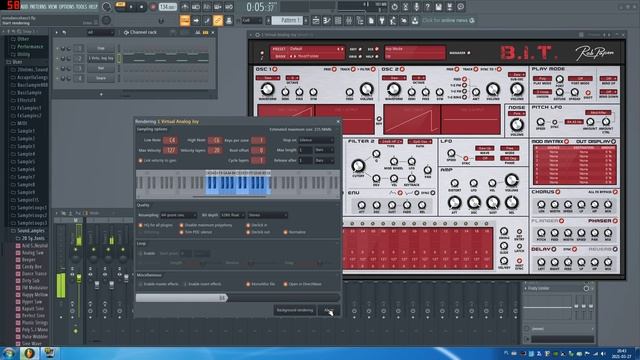Click the rendering progress bar
The height and width of the screenshot is (360, 640).
[238, 298]
